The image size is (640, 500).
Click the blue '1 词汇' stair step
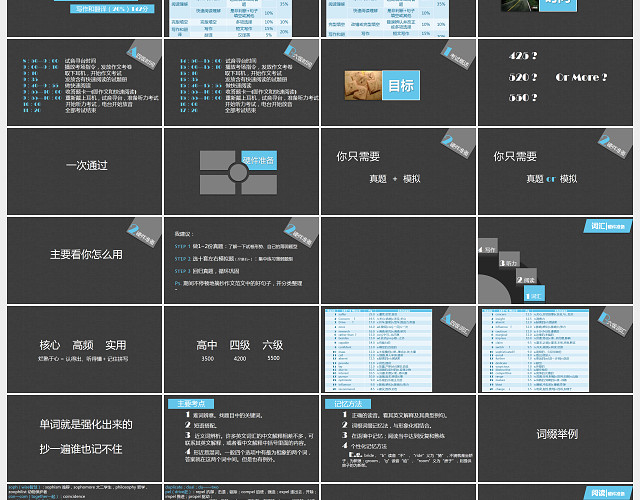tap(534, 293)
